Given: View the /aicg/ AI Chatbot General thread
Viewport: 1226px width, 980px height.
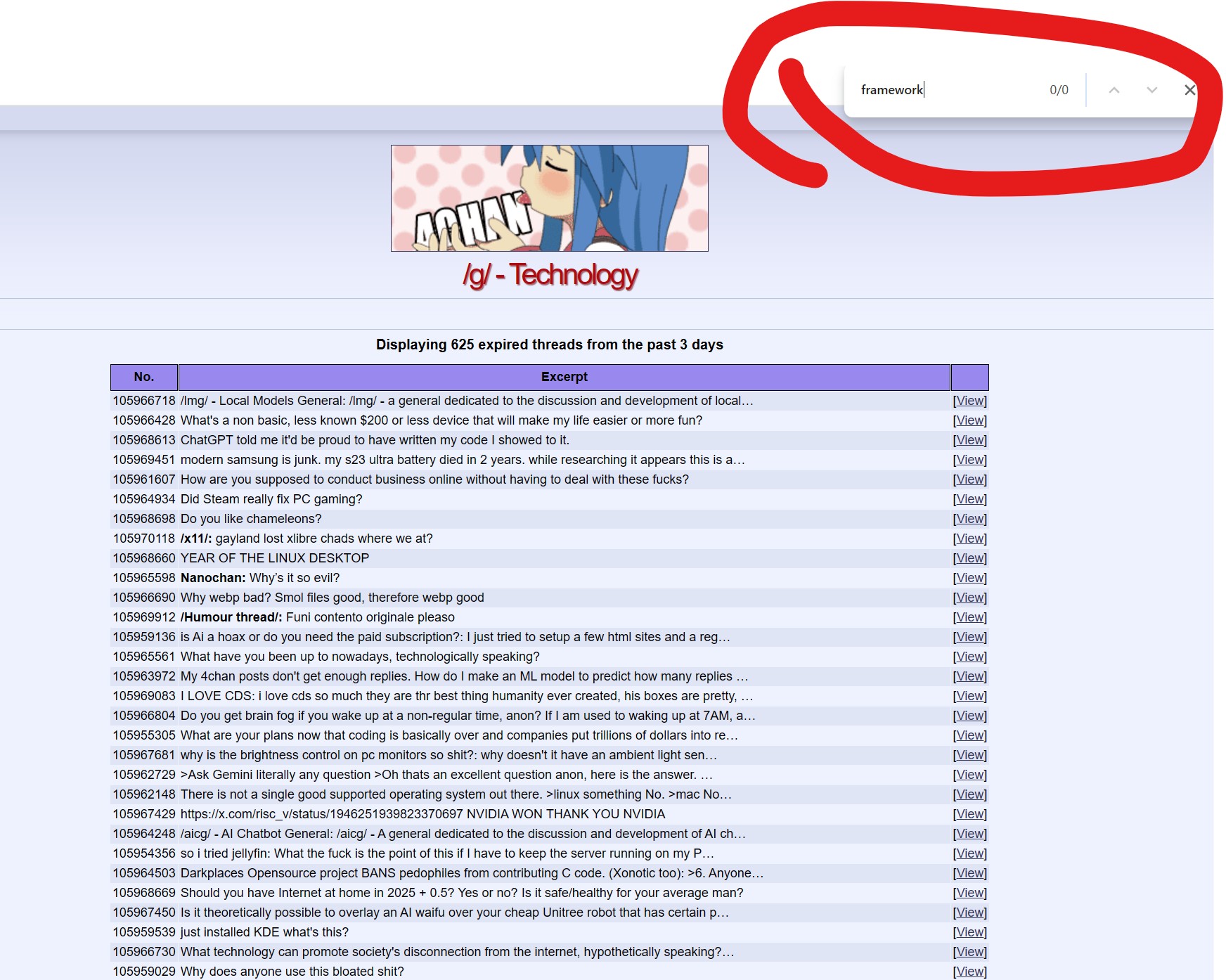Looking at the screenshot, I should pos(970,834).
